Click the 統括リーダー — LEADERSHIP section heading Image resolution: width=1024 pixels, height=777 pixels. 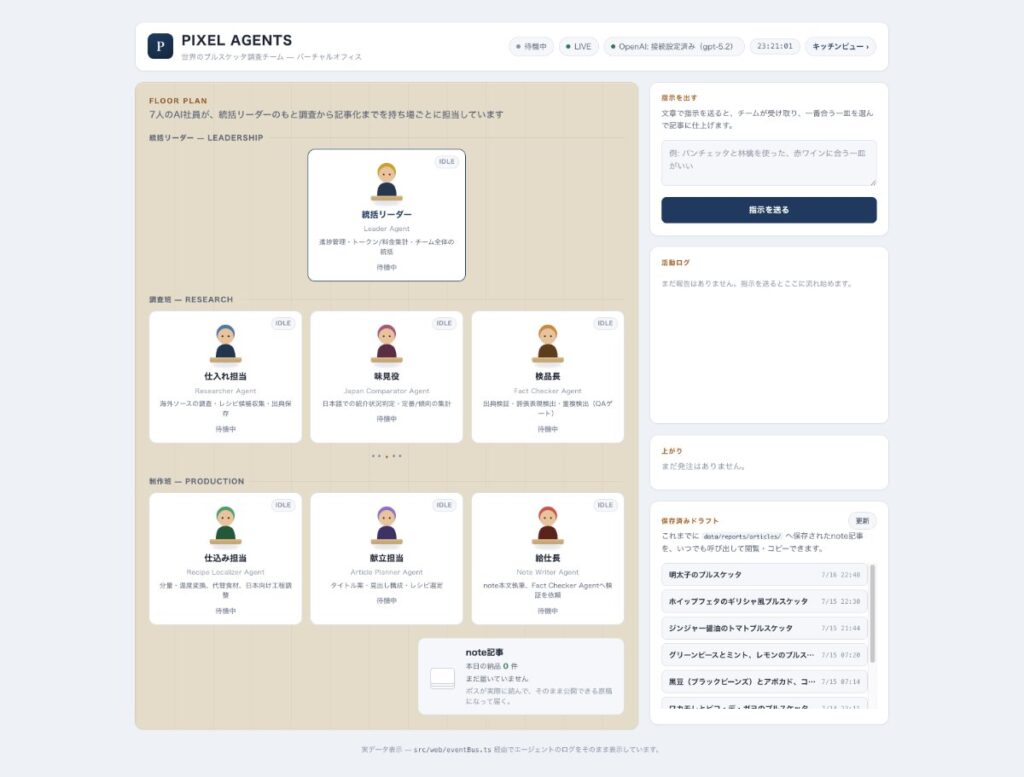[206, 138]
